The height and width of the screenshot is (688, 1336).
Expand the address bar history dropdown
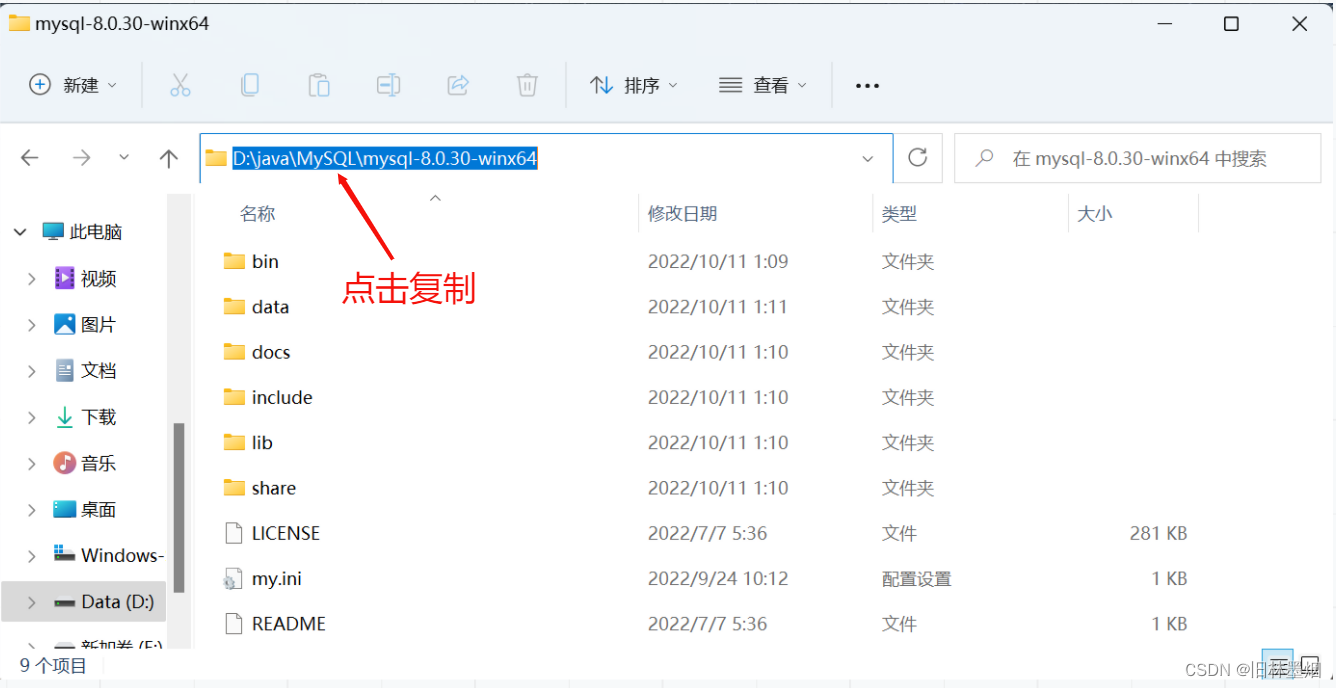tap(867, 158)
